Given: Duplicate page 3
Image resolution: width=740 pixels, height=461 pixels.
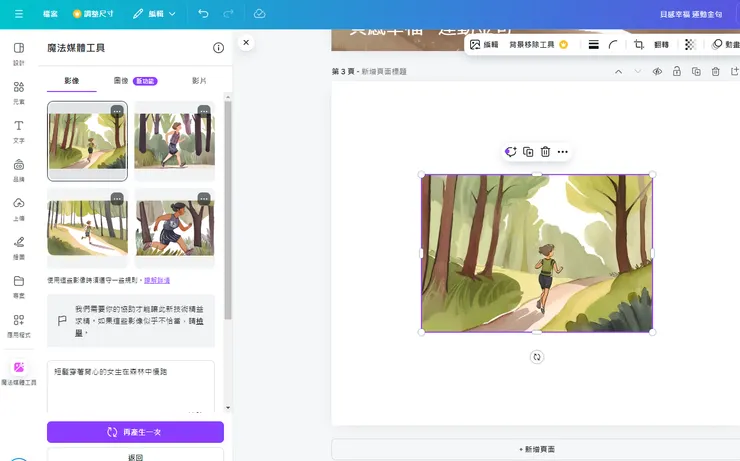Looking at the screenshot, I should pyautogui.click(x=696, y=72).
